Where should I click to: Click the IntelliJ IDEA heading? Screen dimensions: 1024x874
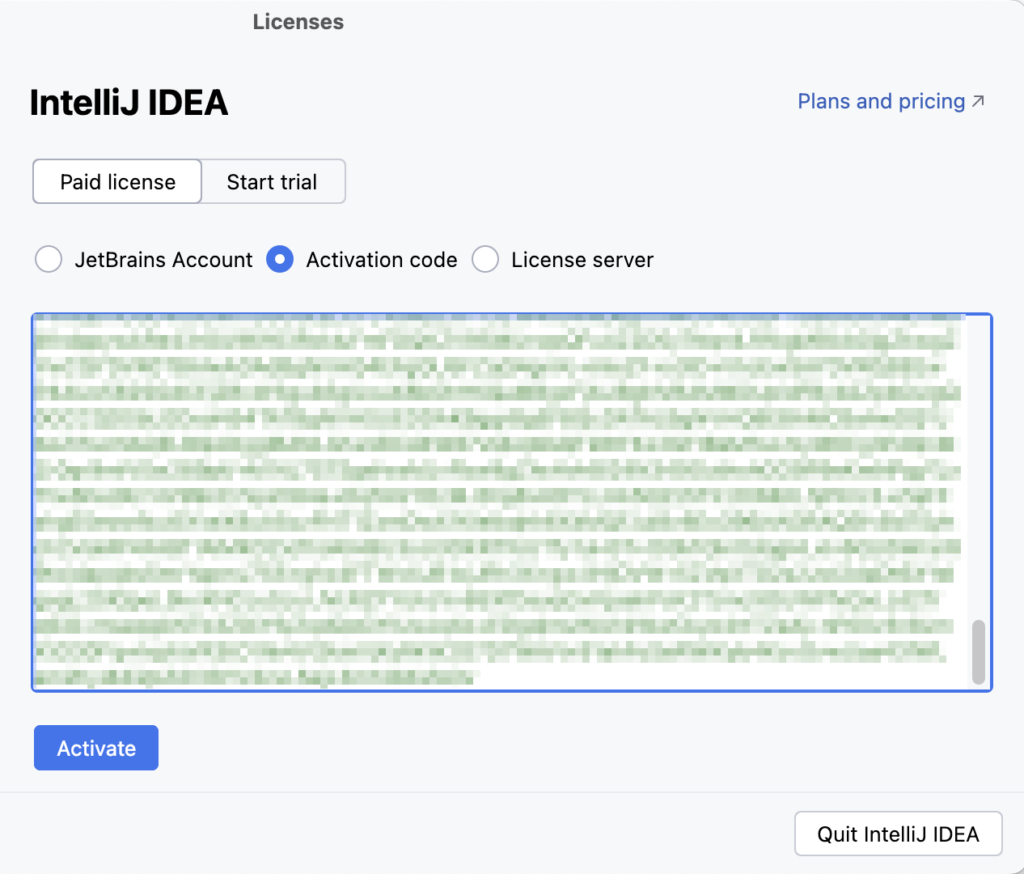point(129,103)
